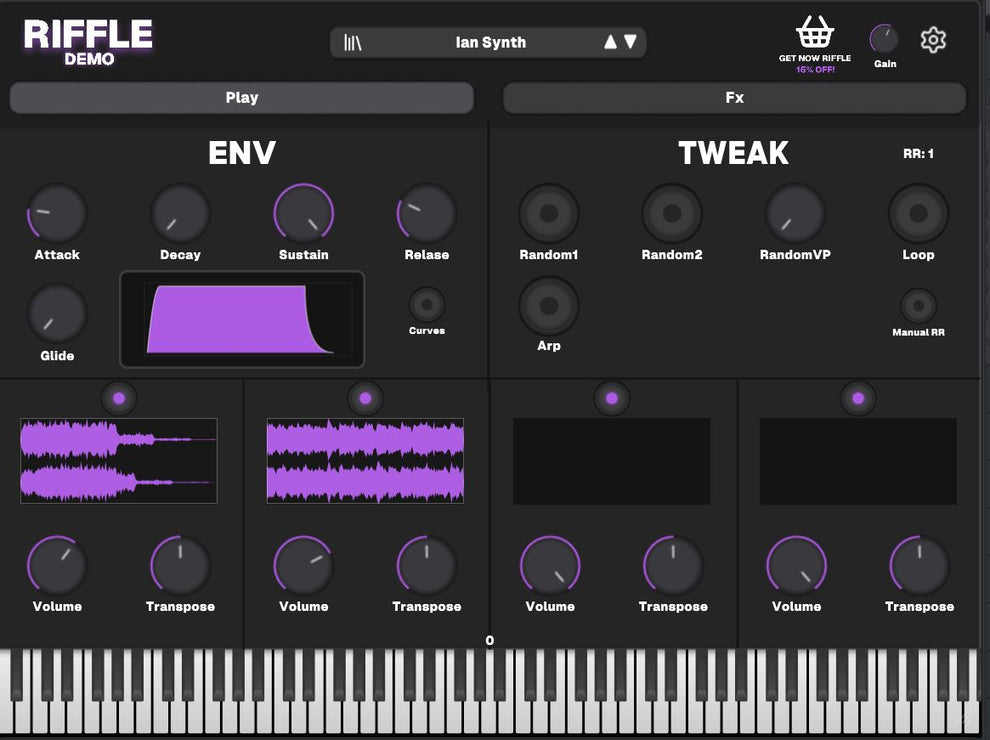Image resolution: width=990 pixels, height=740 pixels.
Task: Toggle the first sample slot on
Action: (x=119, y=398)
